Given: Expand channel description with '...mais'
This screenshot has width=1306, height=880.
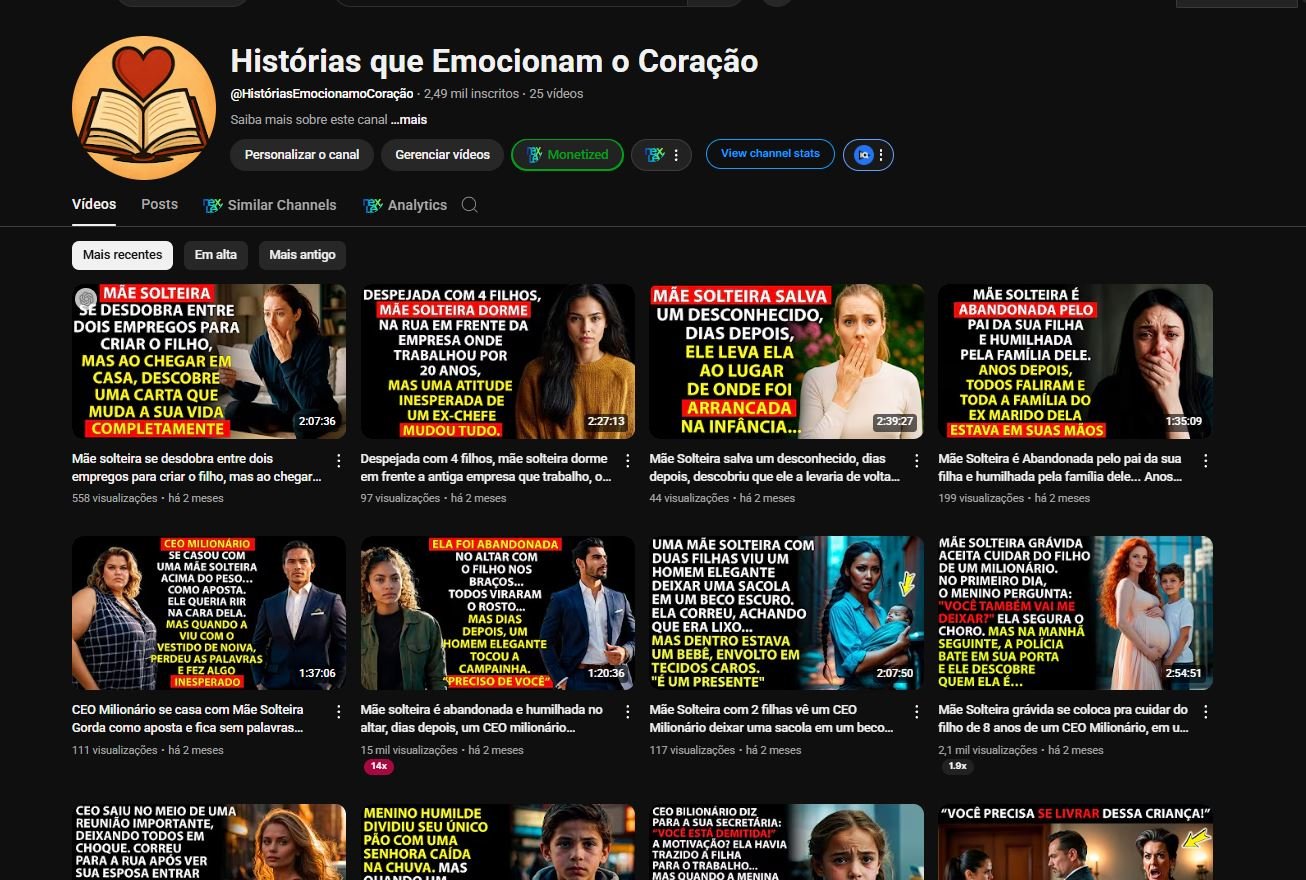Looking at the screenshot, I should click(409, 120).
